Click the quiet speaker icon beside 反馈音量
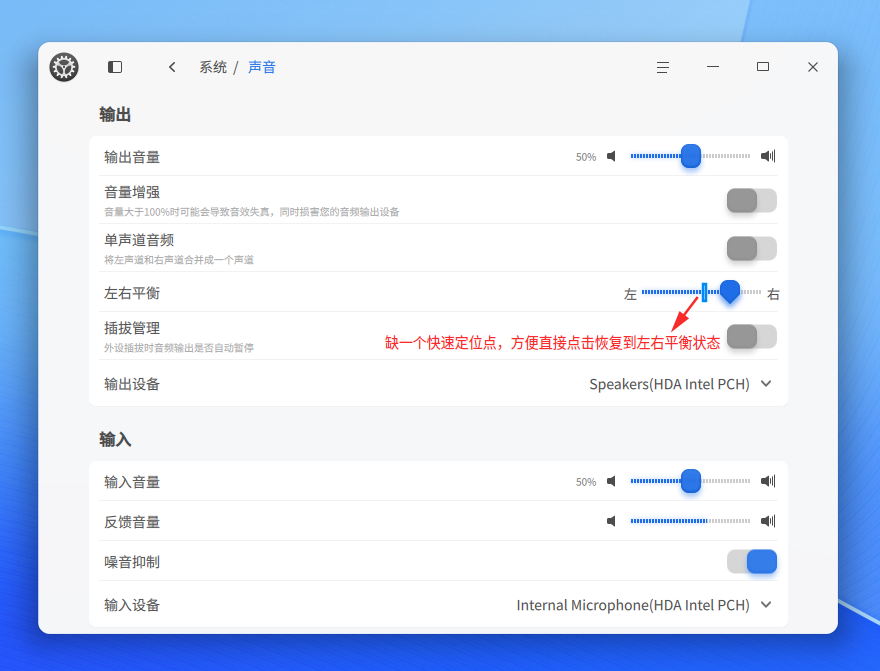 (x=612, y=521)
